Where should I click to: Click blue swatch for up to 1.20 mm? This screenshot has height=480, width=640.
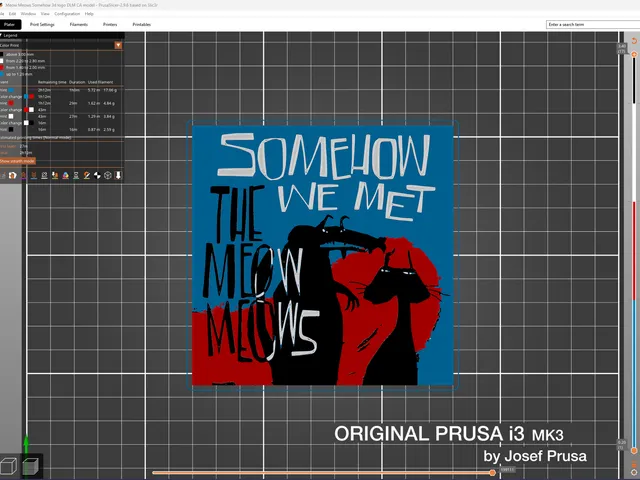pos(2,74)
